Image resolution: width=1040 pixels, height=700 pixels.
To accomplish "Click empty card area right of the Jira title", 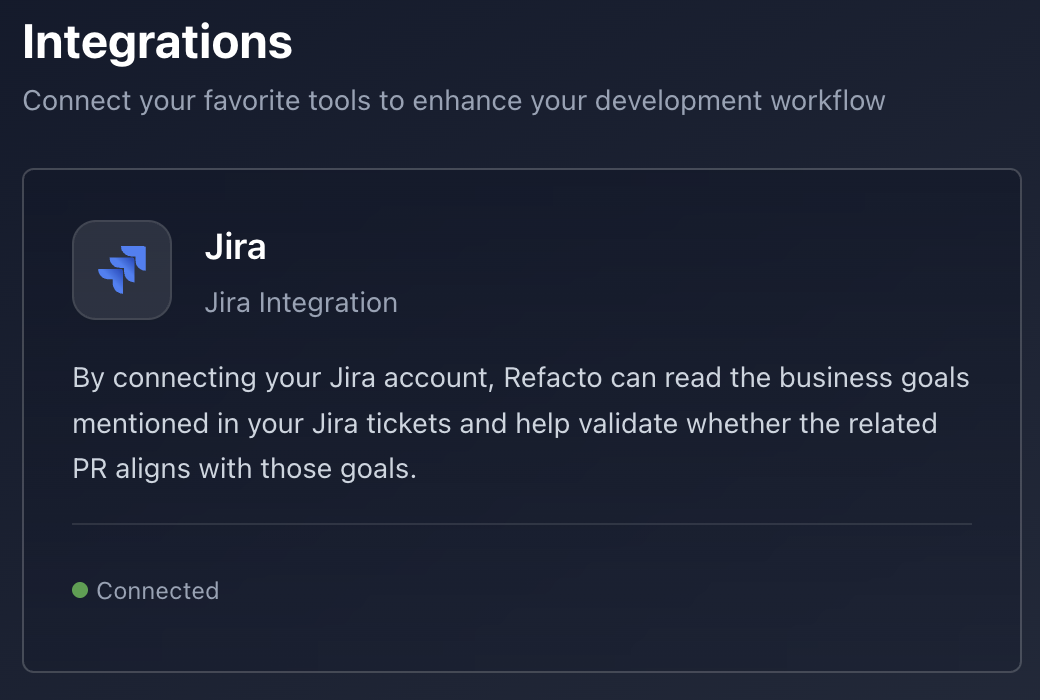I will [650, 260].
